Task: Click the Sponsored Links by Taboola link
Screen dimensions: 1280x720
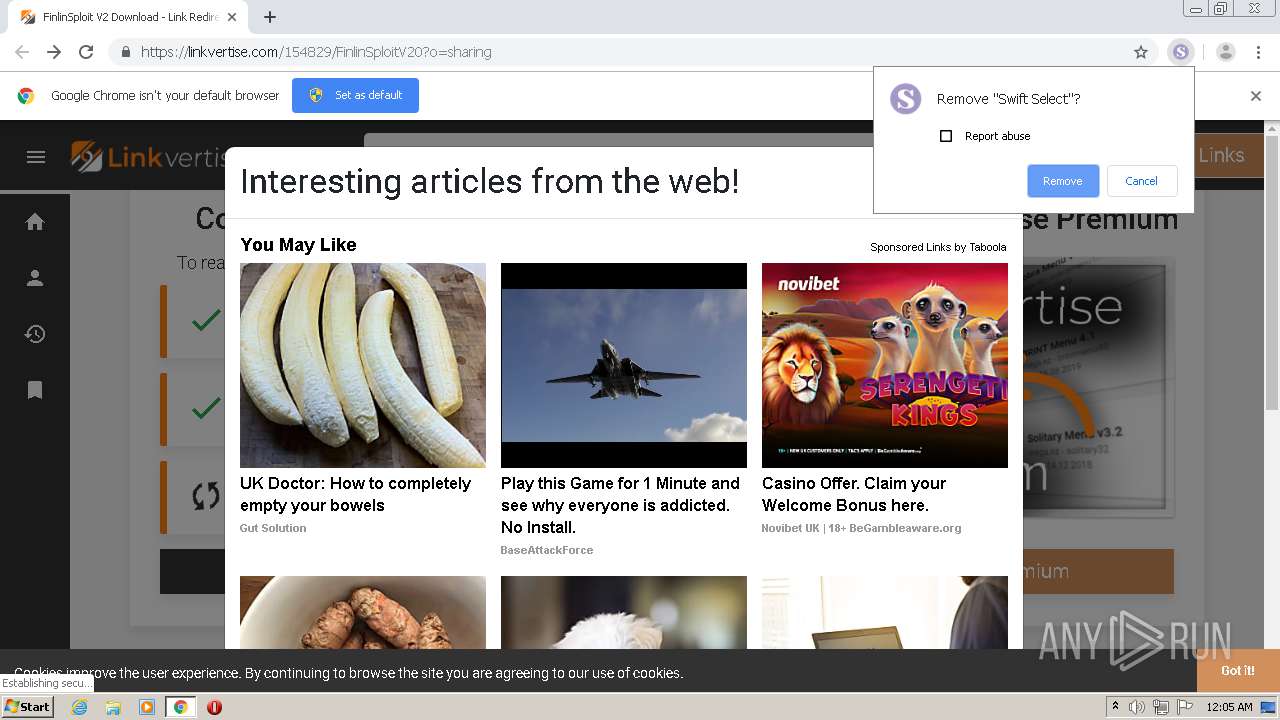Action: click(x=938, y=247)
